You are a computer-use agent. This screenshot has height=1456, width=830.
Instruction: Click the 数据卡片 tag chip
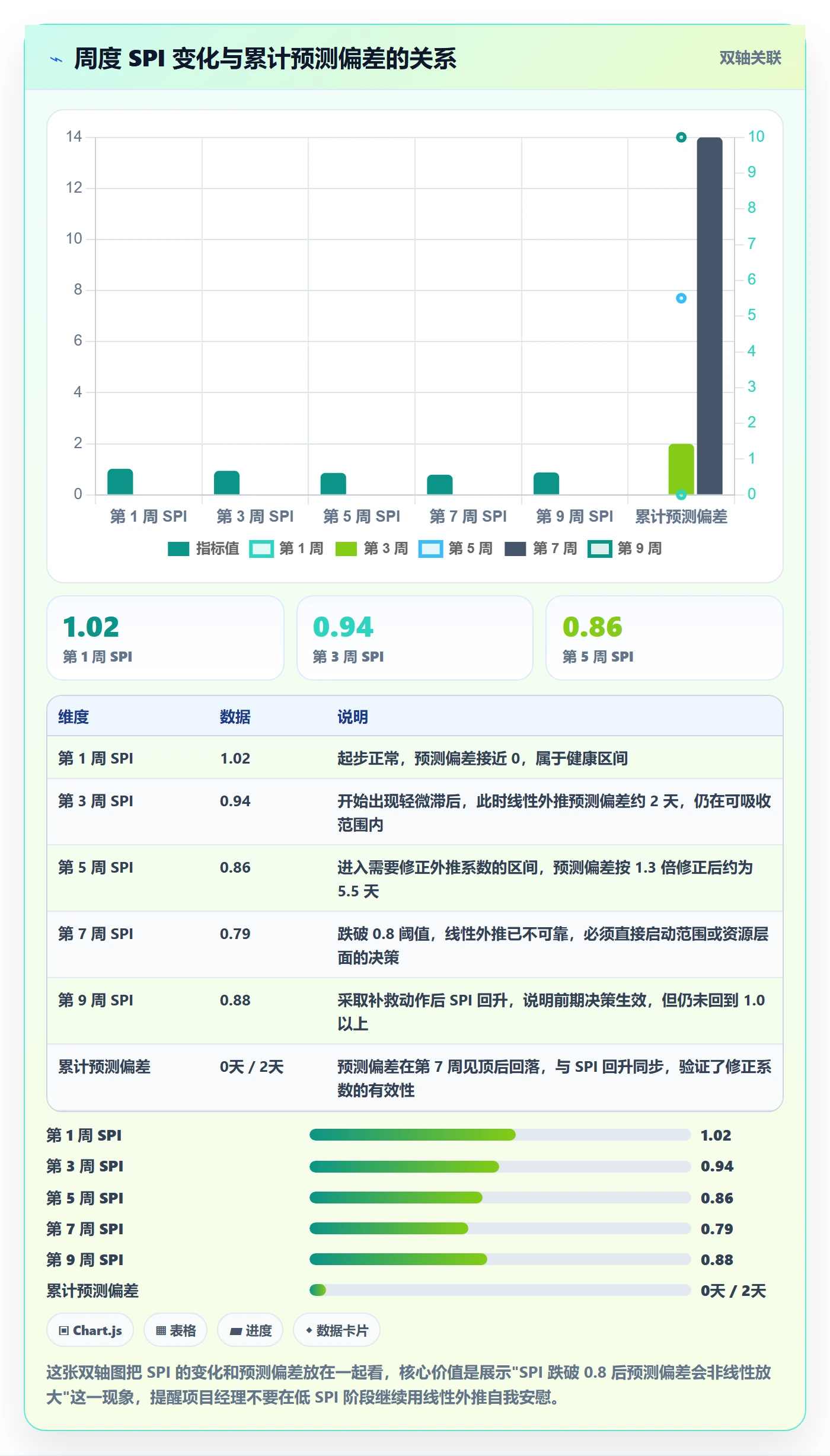(x=337, y=1330)
